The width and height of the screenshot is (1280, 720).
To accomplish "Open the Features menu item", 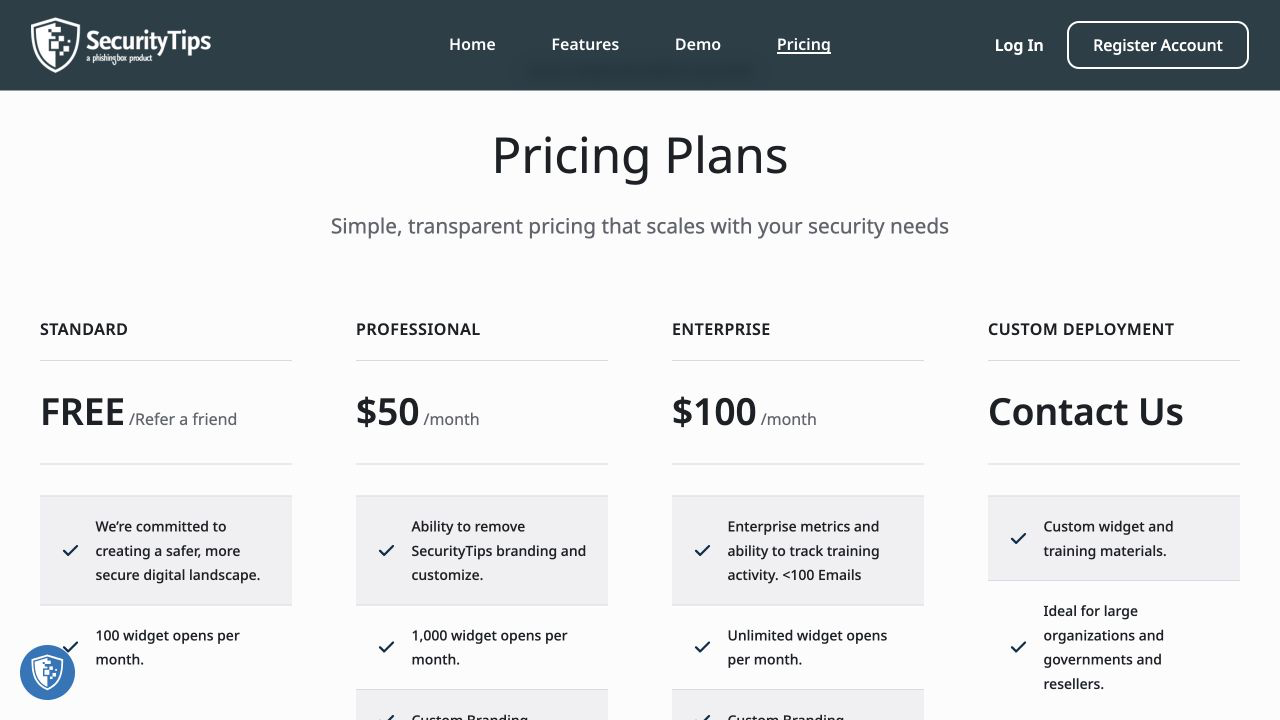I will [585, 44].
